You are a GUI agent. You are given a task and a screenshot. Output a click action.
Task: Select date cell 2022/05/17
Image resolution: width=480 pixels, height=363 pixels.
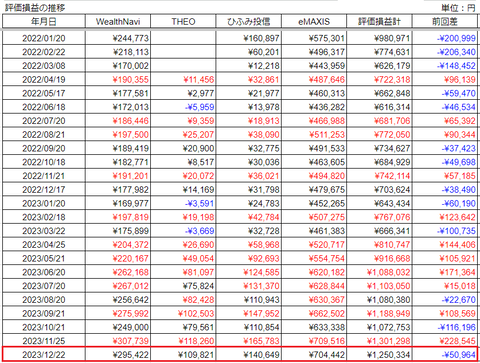click(x=44, y=93)
